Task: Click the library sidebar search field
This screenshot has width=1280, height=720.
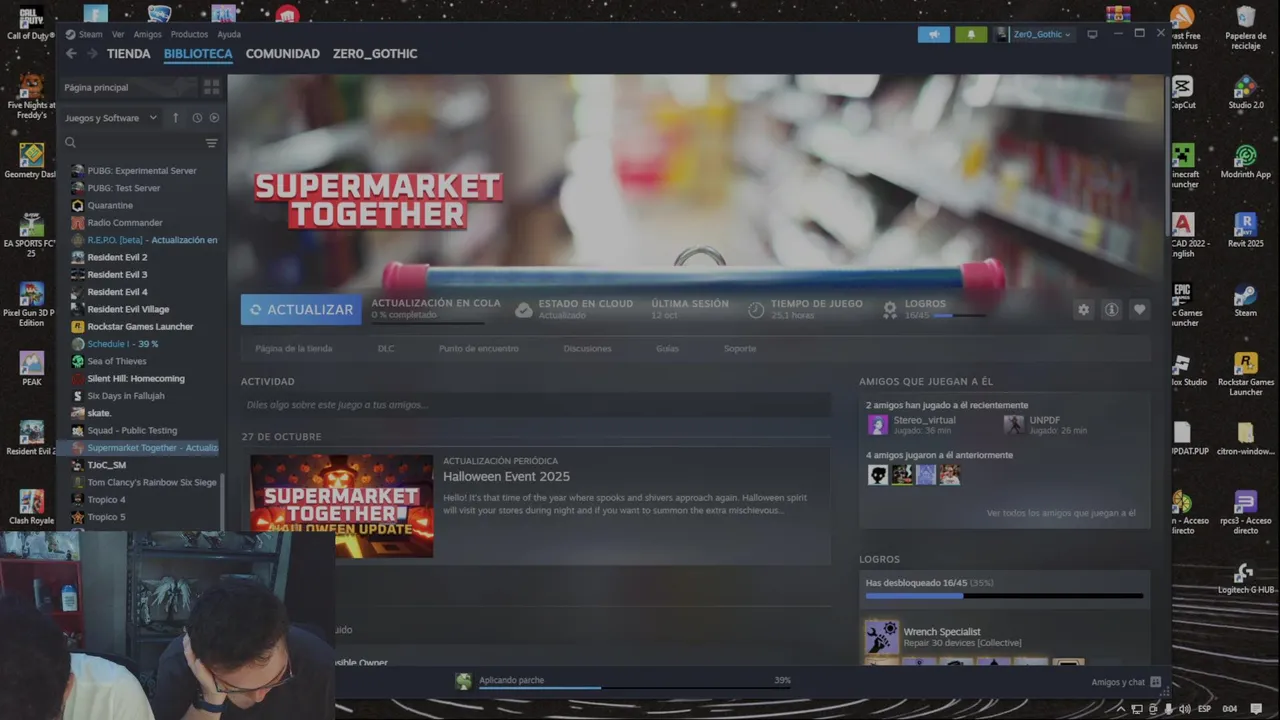Action: coord(141,143)
